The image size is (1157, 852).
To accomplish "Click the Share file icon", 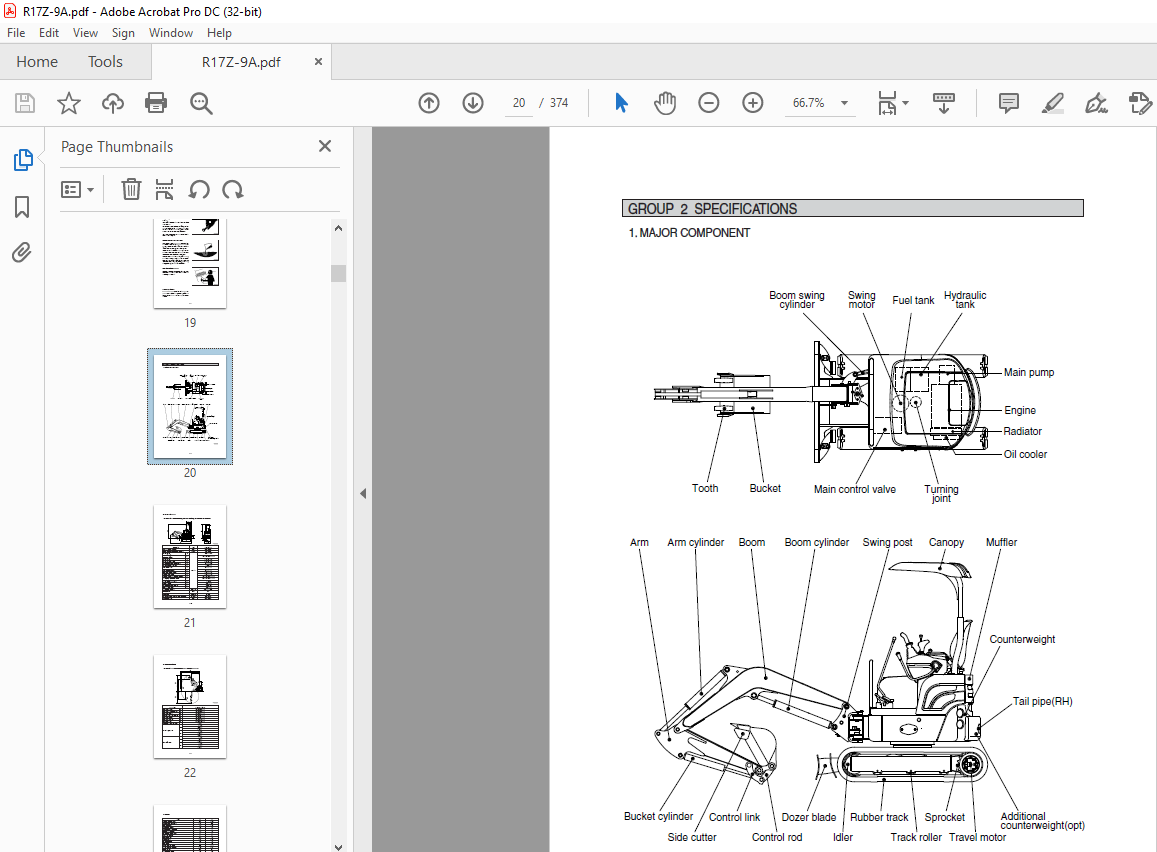I will pos(1140,103).
